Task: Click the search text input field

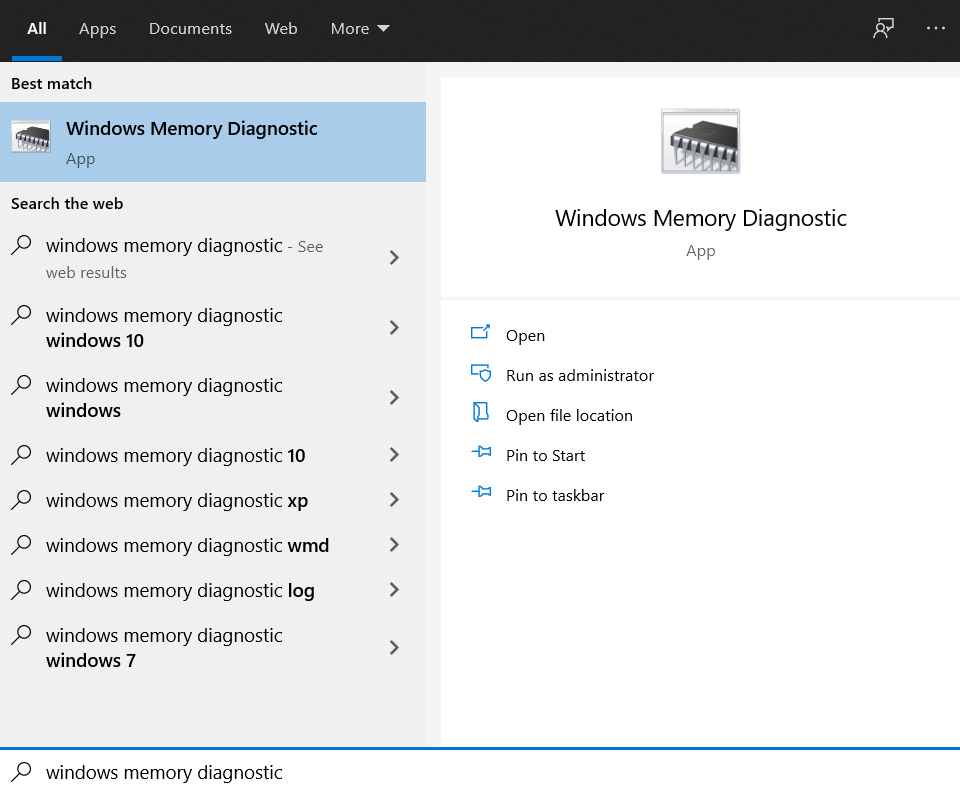Action: [480, 772]
